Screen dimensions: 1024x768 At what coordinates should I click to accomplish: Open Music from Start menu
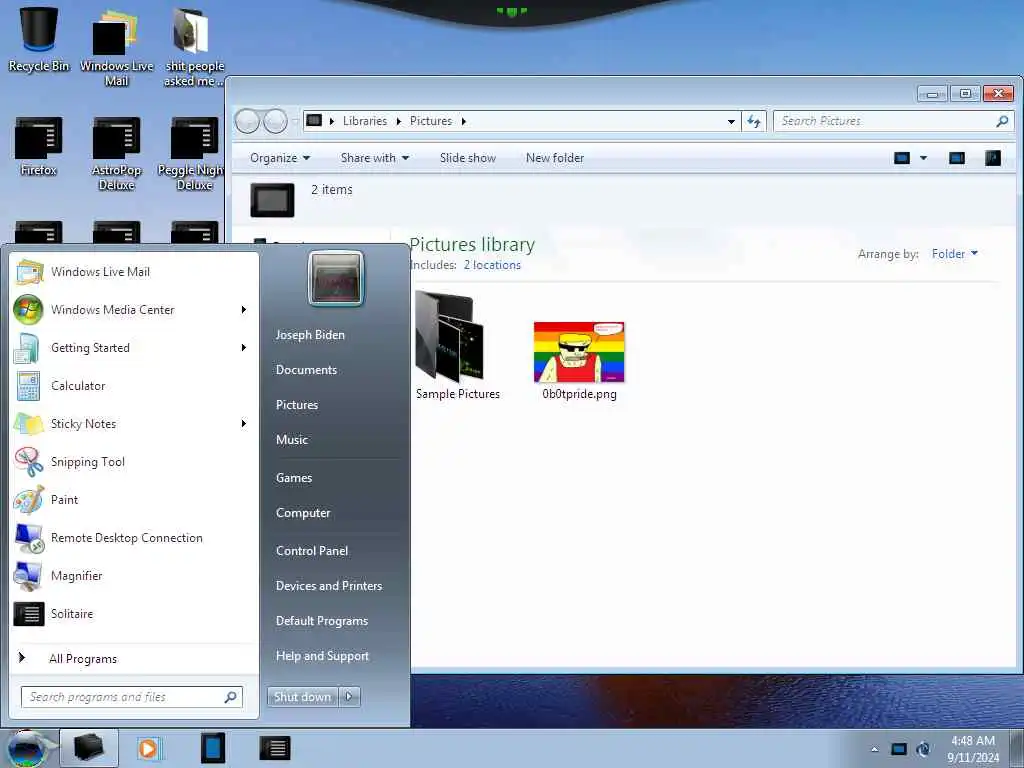(292, 440)
